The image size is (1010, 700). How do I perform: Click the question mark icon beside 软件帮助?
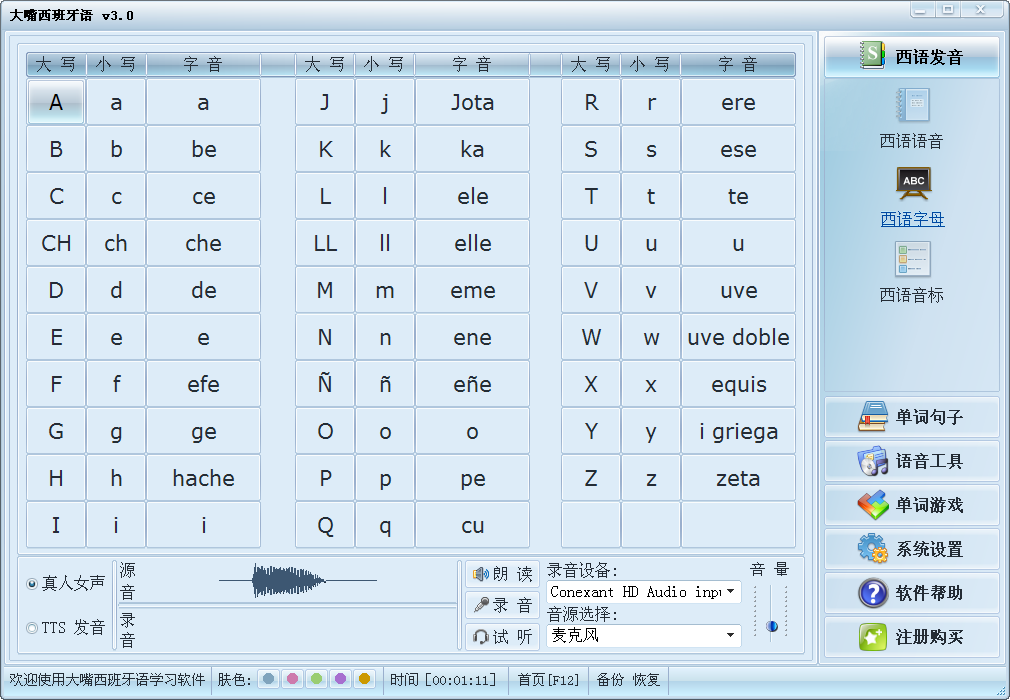click(x=873, y=592)
